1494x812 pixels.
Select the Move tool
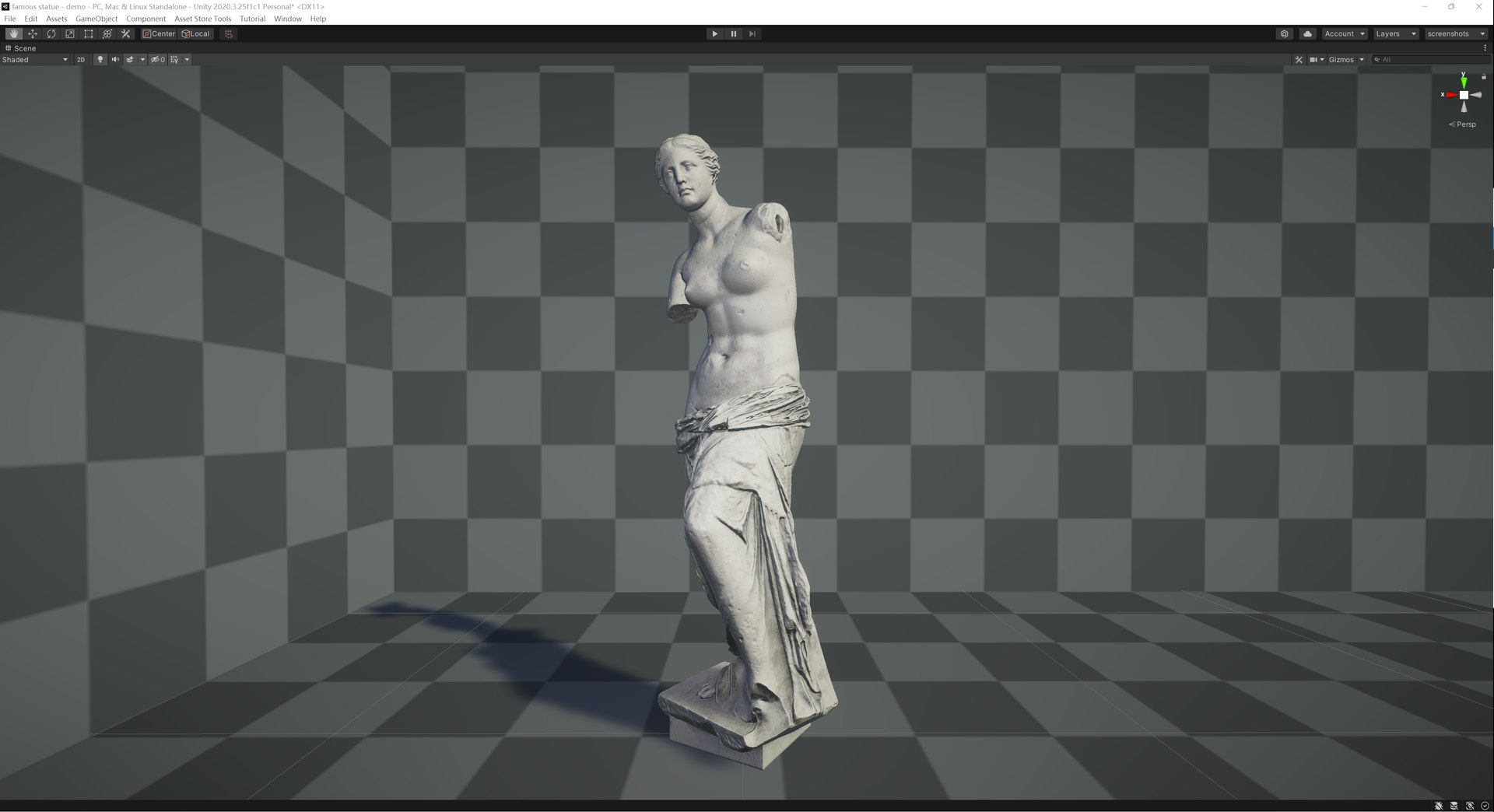33,33
